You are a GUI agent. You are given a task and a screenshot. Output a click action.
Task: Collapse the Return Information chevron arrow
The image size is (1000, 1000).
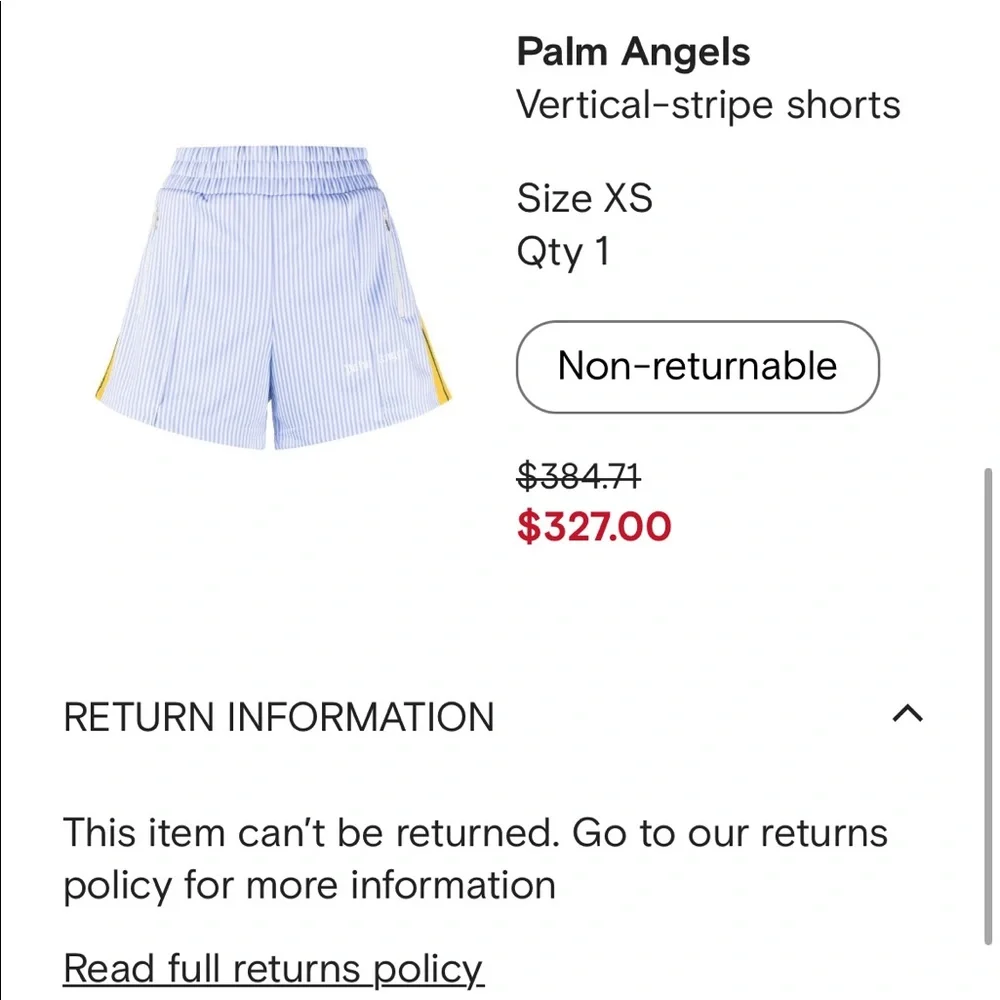(x=907, y=714)
